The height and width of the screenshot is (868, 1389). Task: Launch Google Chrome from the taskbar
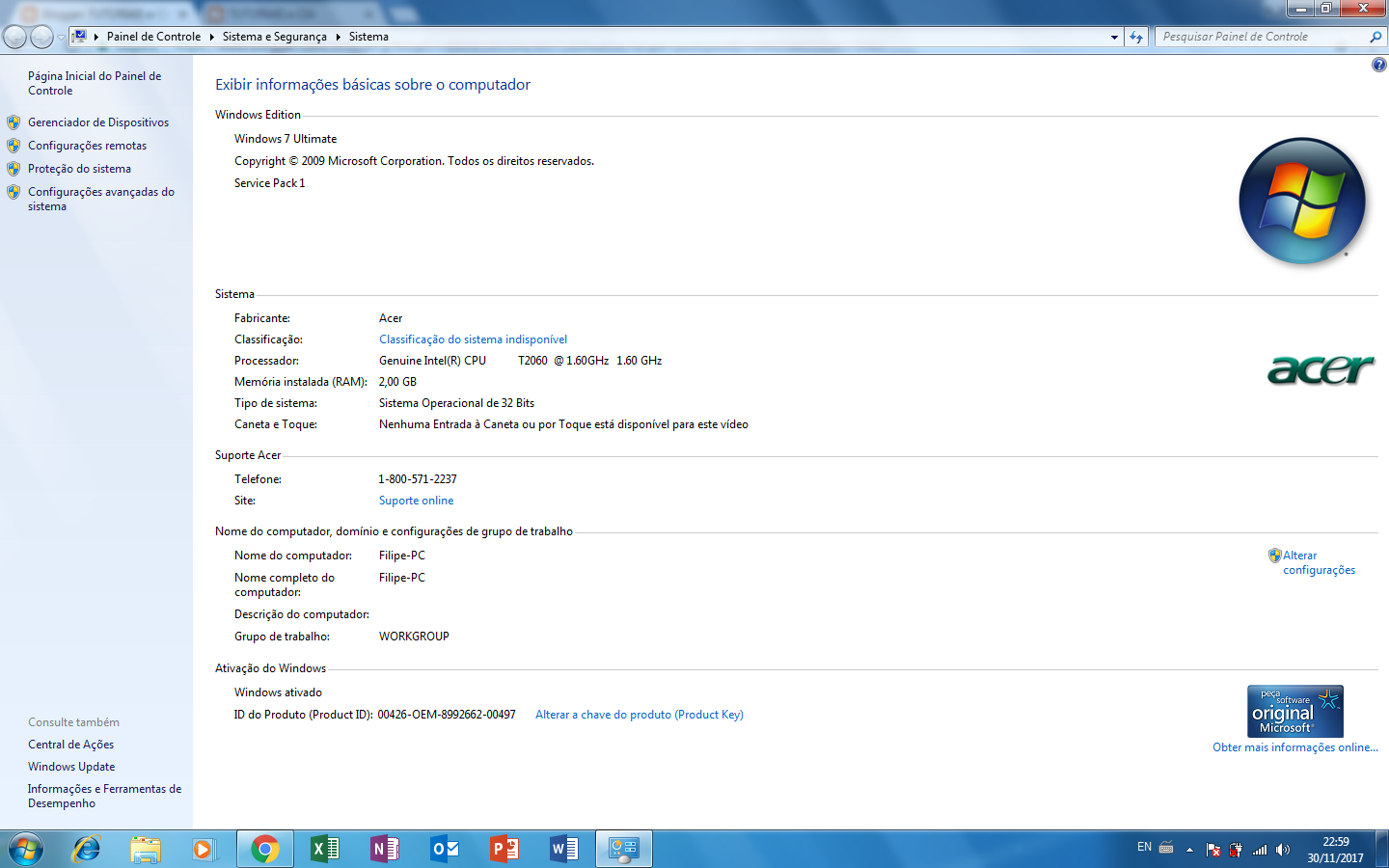pos(264,849)
